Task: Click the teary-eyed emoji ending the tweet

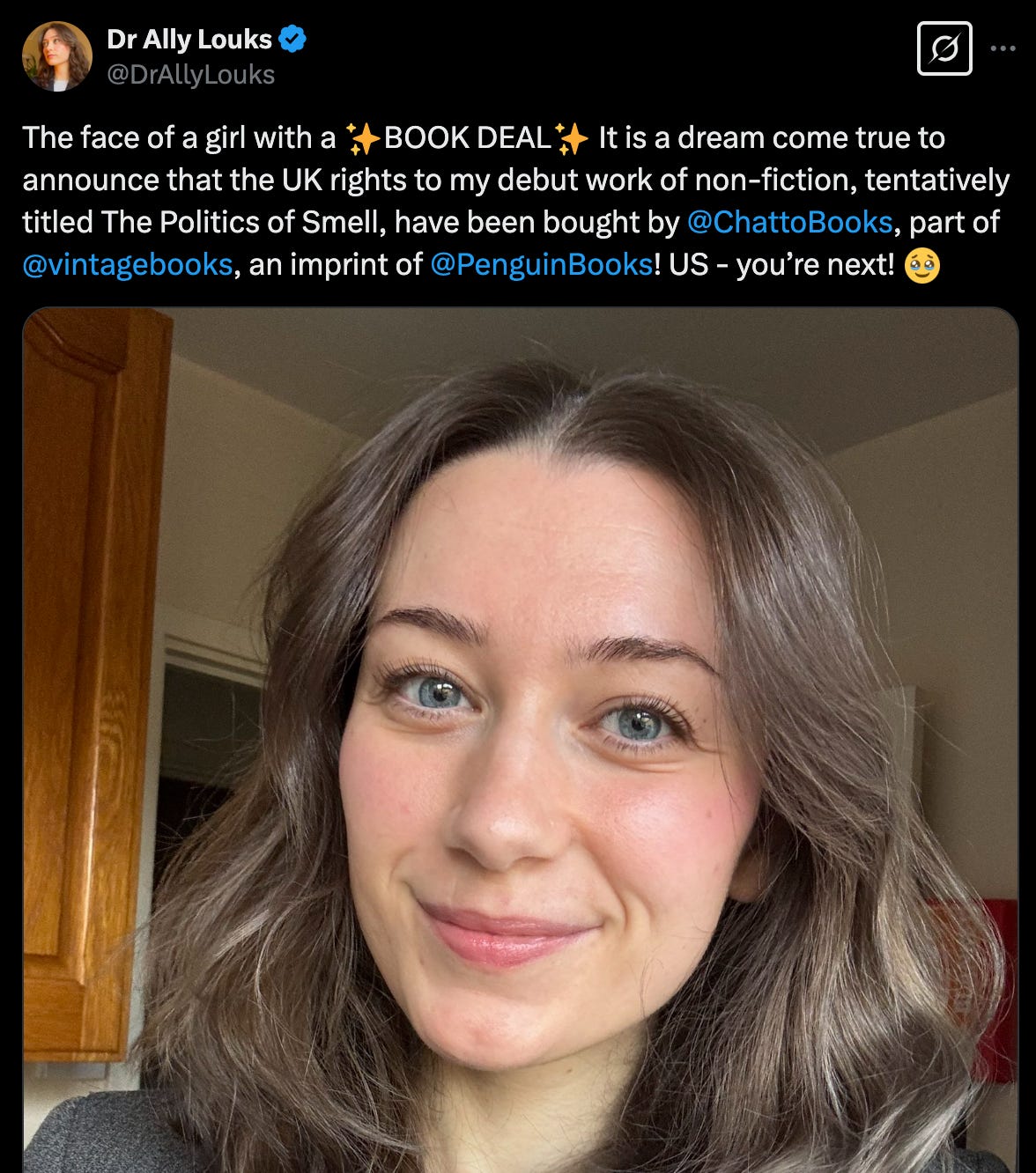Action: pyautogui.click(x=922, y=265)
